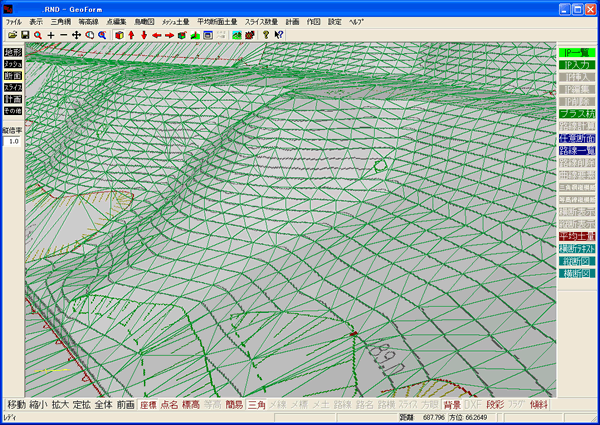Toggle 簡易 display in bottom bar

pyautogui.click(x=234, y=405)
